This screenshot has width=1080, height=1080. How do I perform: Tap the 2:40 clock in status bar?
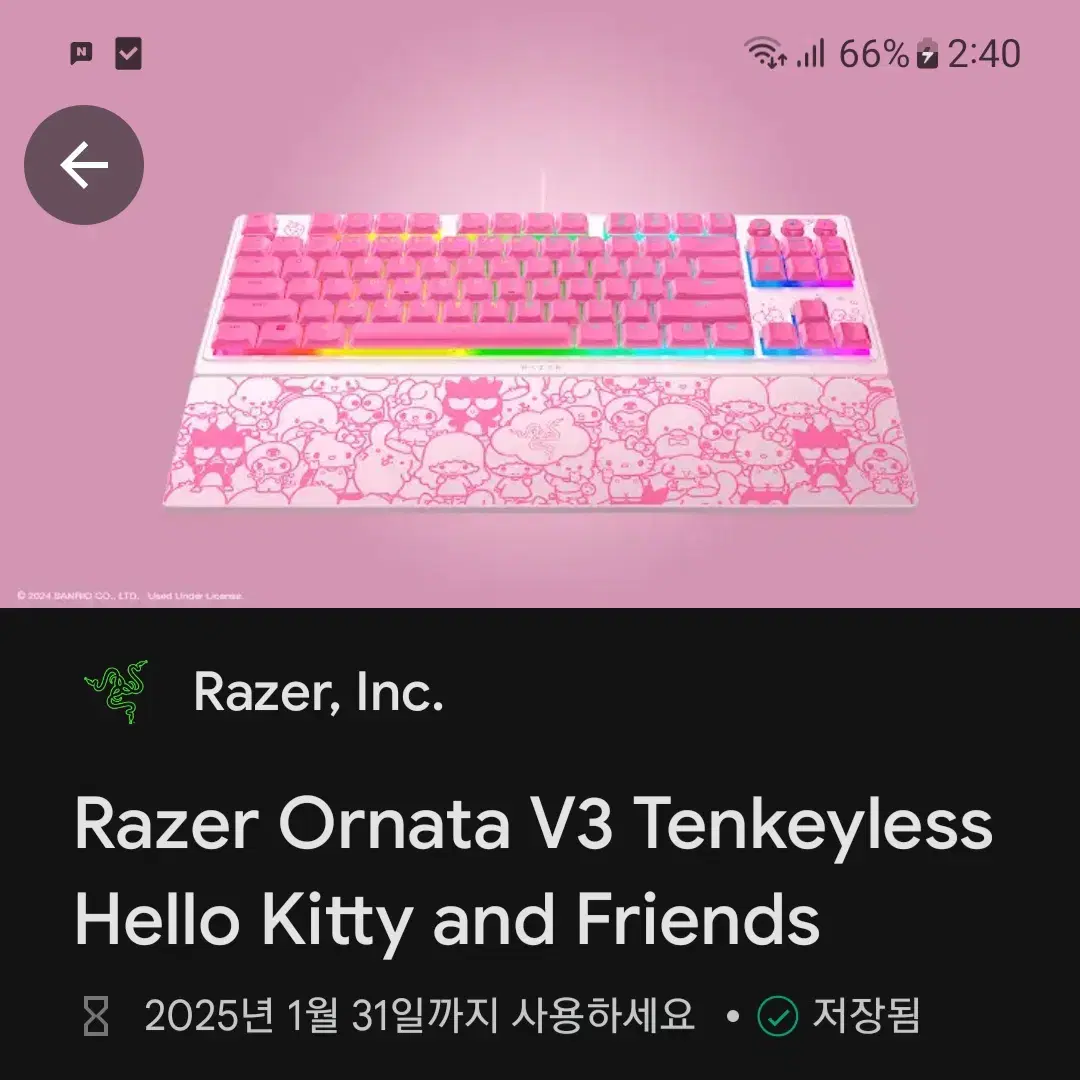[x=984, y=54]
